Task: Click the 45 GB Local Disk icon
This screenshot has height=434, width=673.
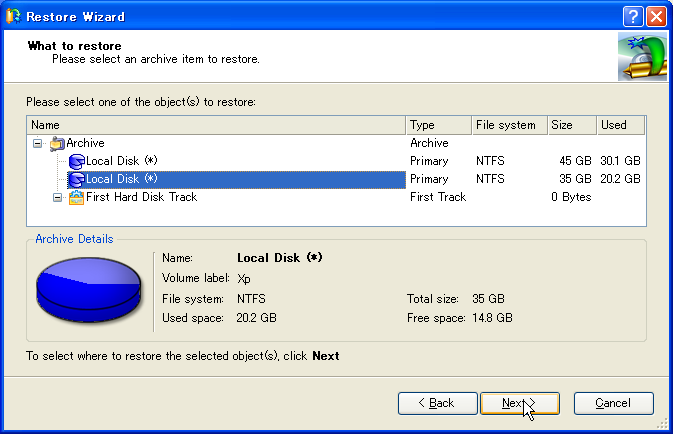Action: (x=76, y=162)
